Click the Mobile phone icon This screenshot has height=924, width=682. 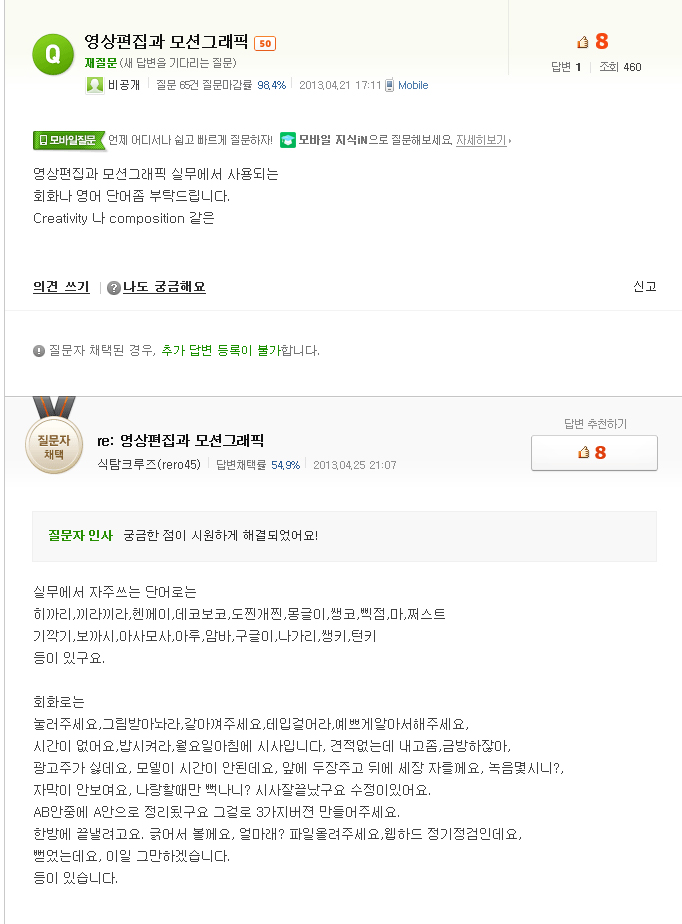[390, 85]
